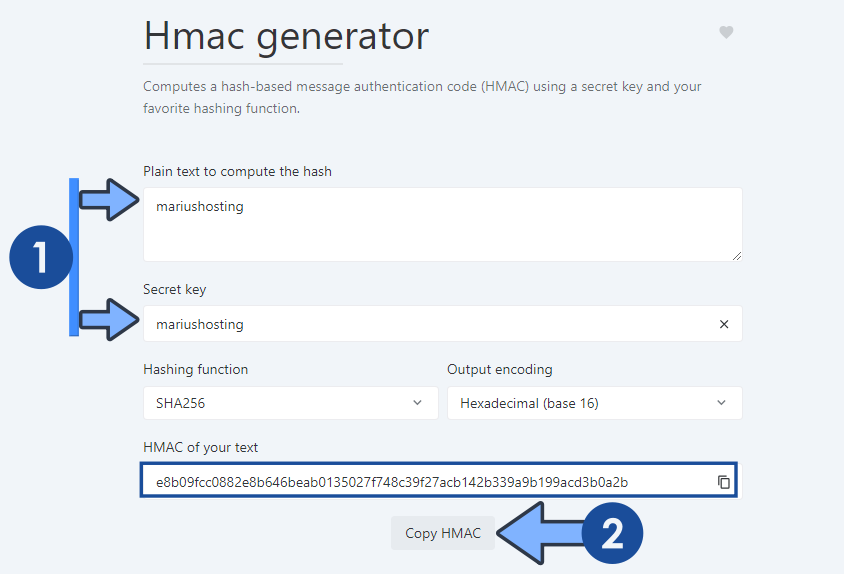Image resolution: width=844 pixels, height=574 pixels.
Task: Clear the Secret key field with X icon
Action: pos(724,324)
